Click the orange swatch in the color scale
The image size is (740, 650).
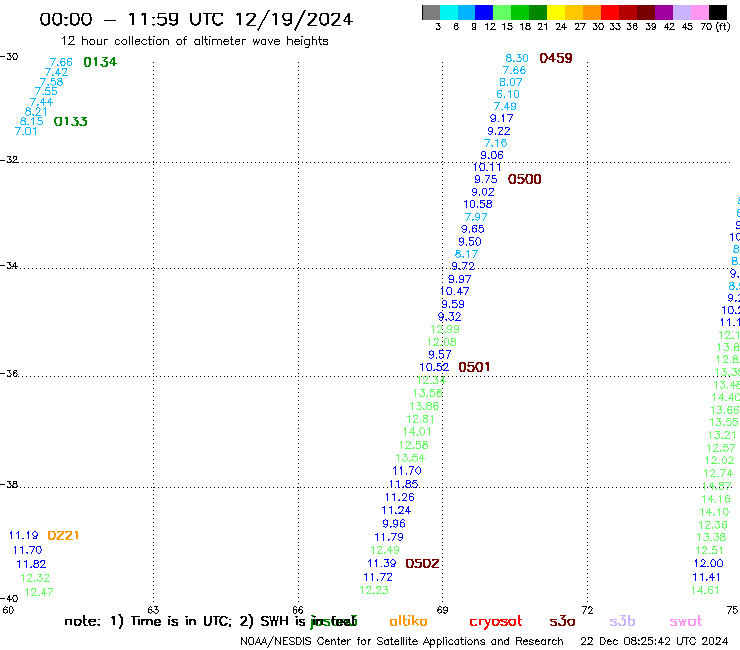point(592,12)
